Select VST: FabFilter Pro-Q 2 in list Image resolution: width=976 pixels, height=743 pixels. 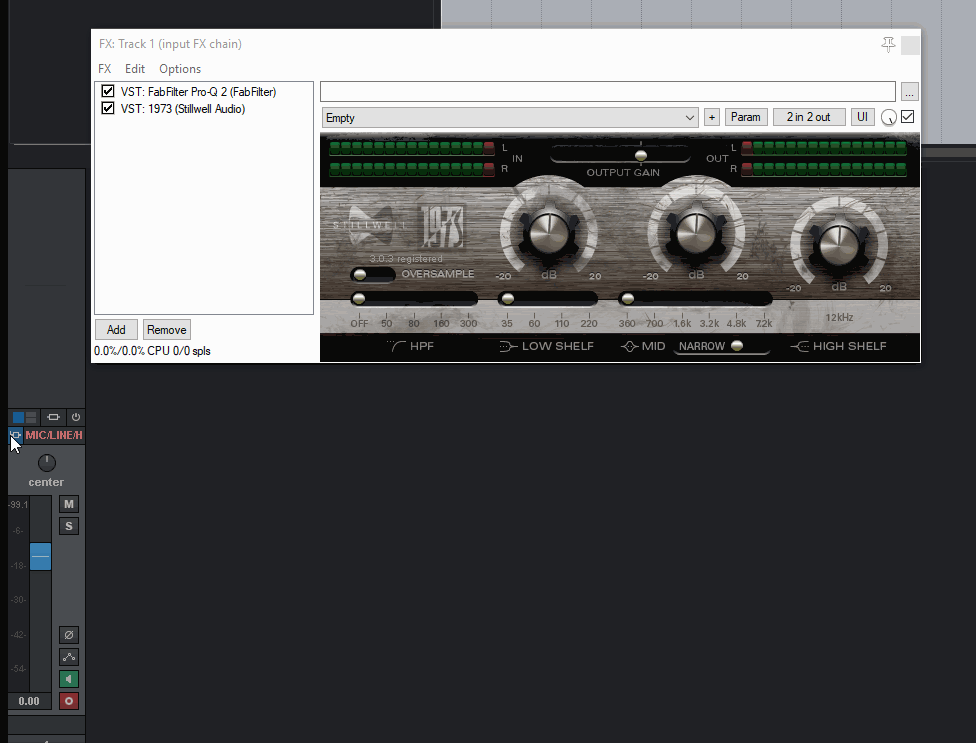tap(199, 91)
